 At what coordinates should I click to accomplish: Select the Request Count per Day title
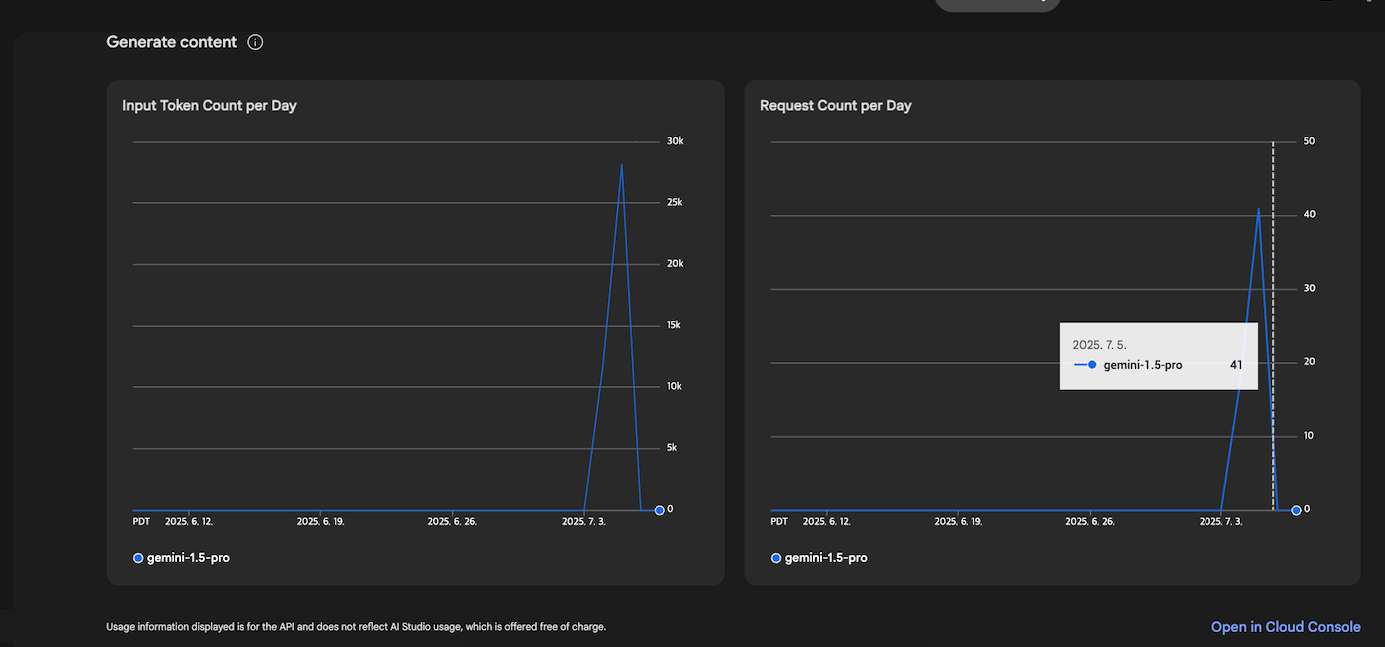pyautogui.click(x=835, y=106)
